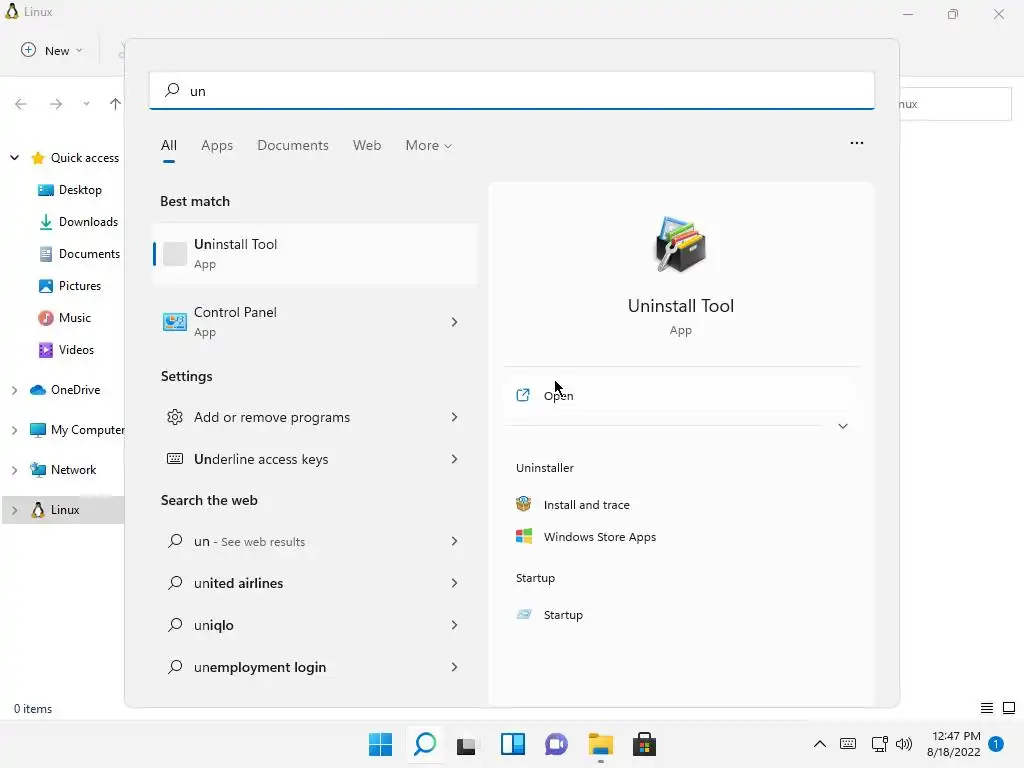Open the more options ellipsis in search
The image size is (1024, 768).
click(857, 143)
